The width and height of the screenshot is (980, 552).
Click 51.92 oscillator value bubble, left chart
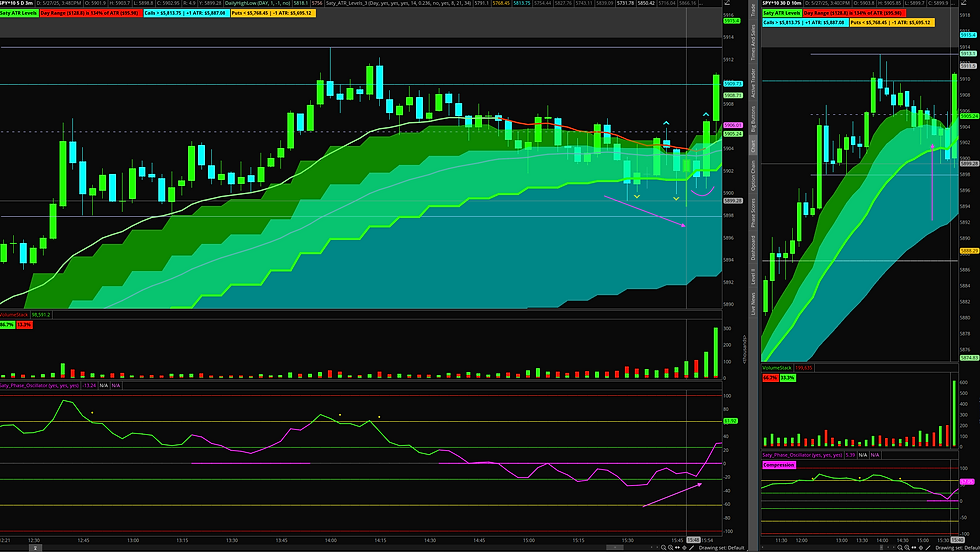(731, 421)
